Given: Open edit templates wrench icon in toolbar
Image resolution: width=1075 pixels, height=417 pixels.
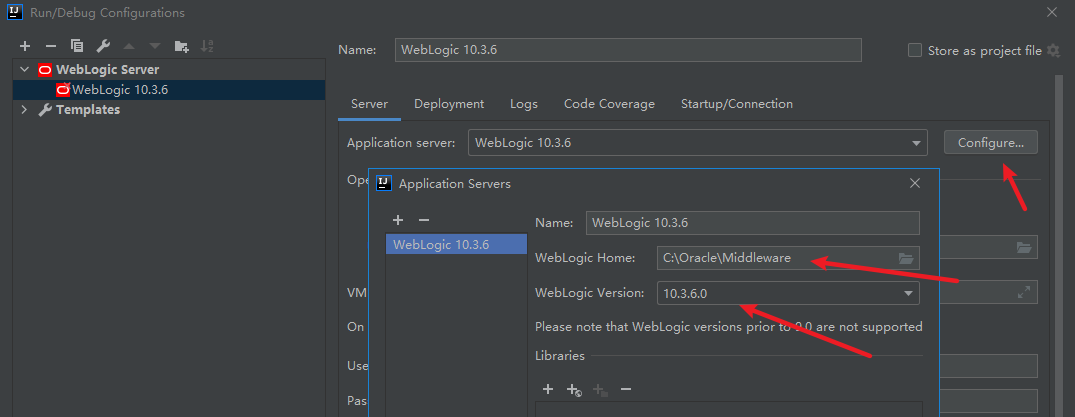Looking at the screenshot, I should [x=103, y=46].
